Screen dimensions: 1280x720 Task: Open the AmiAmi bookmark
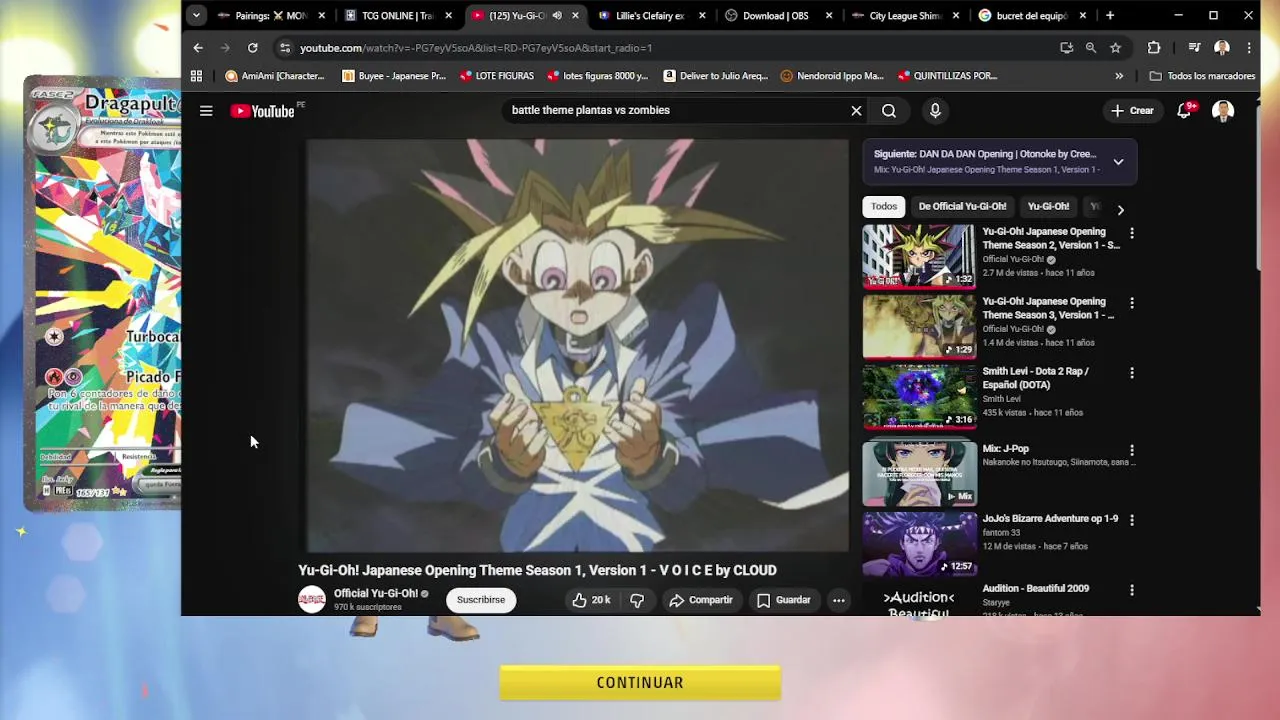coord(275,76)
